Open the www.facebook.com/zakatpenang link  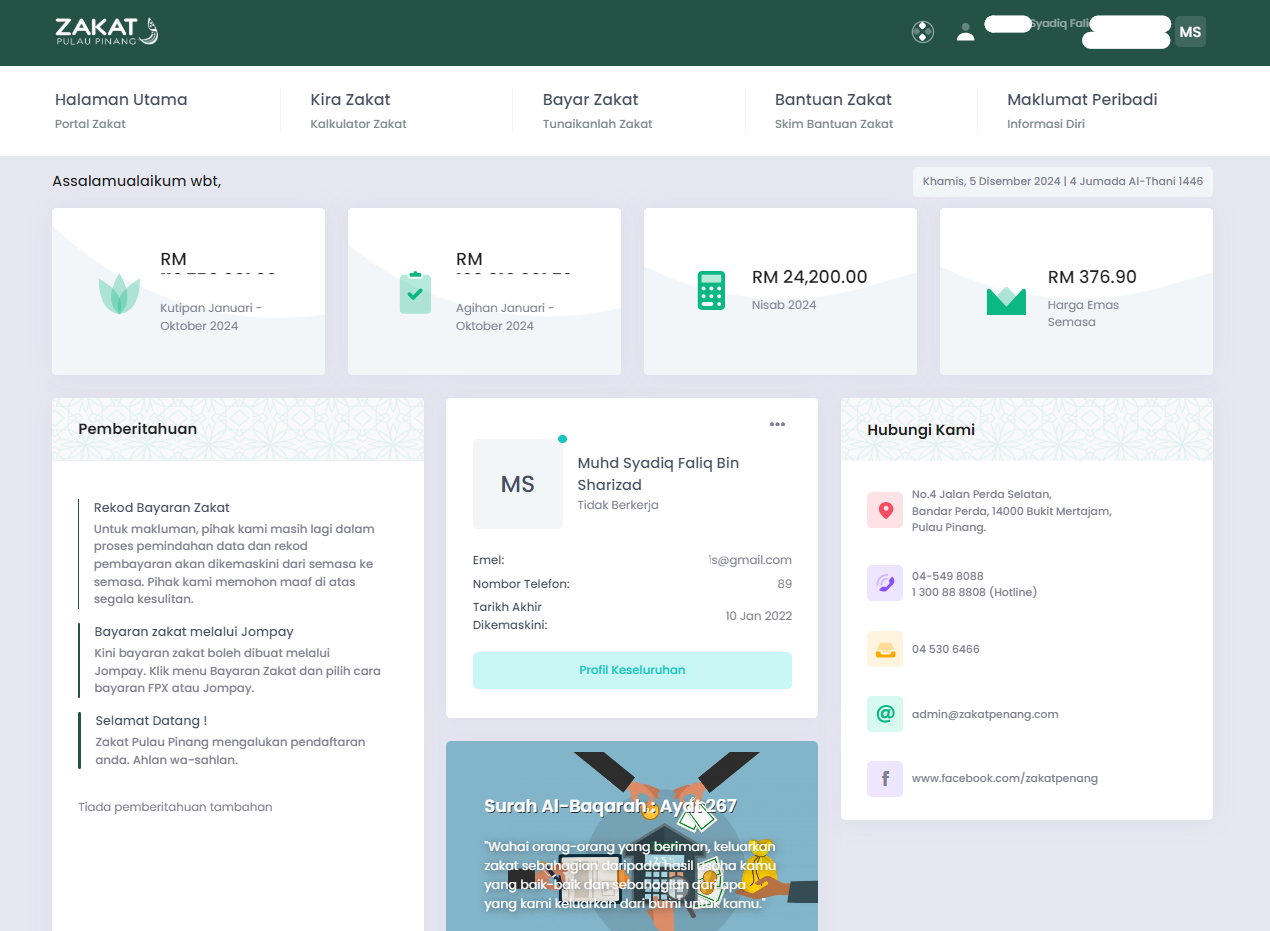click(1004, 778)
